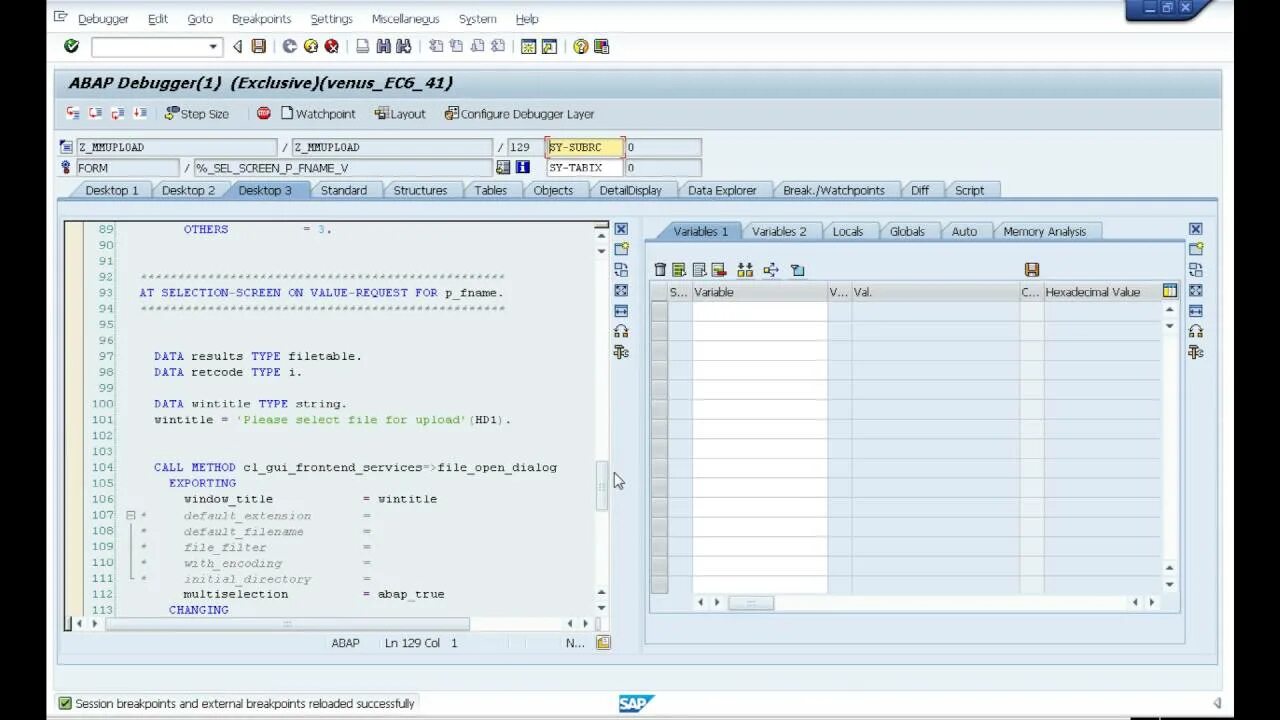1280x720 pixels.
Task: Click the Find Next binoculars icon
Action: (x=404, y=46)
